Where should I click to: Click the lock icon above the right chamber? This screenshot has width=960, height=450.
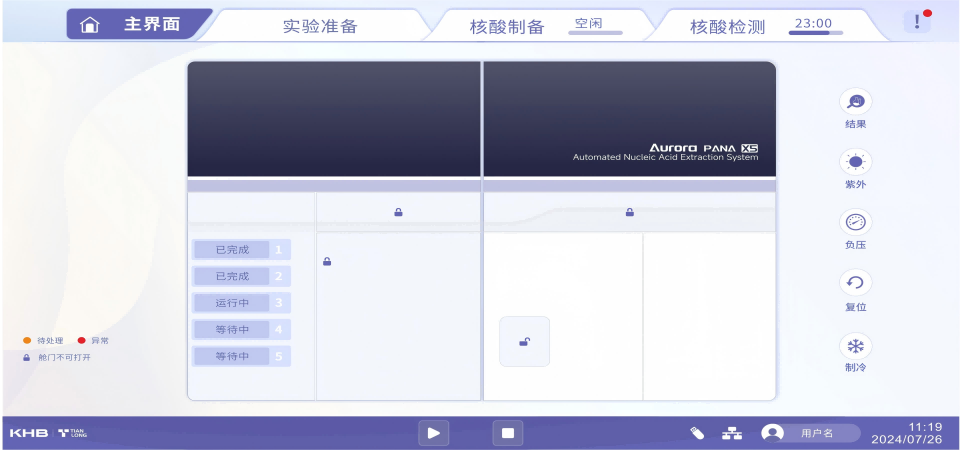[x=629, y=212]
